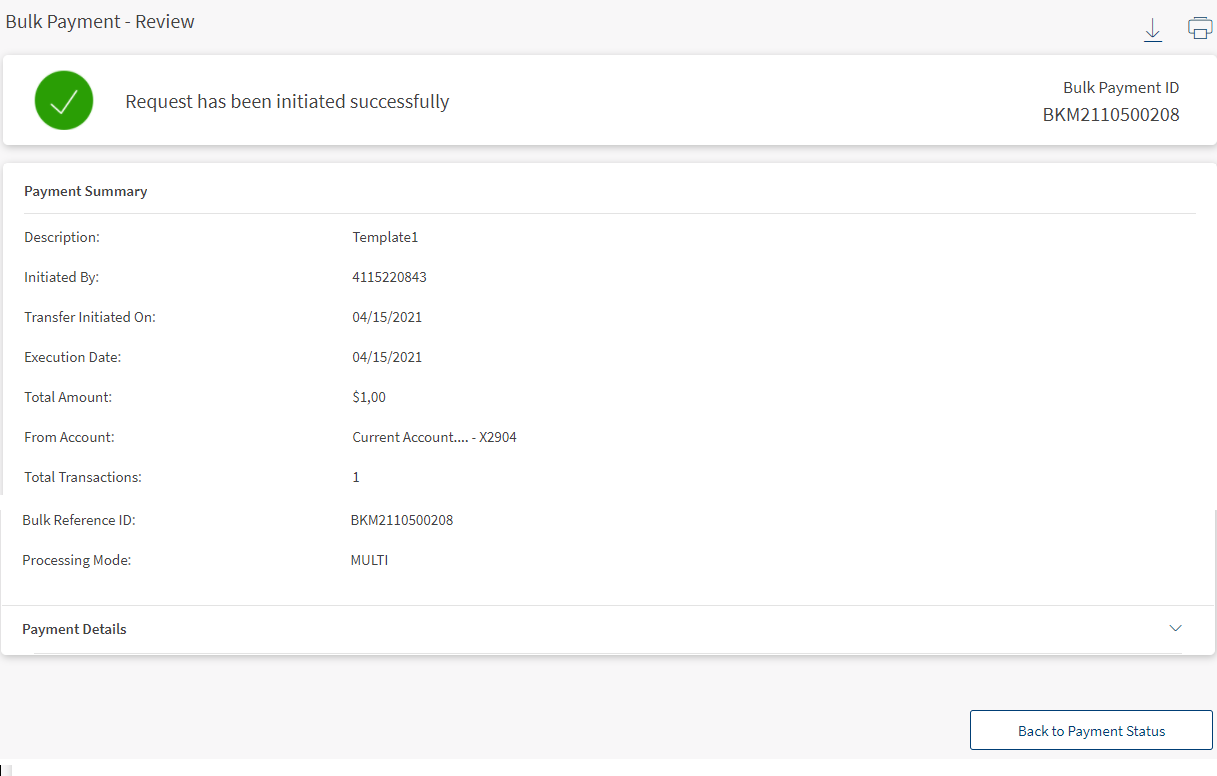
Task: Select the Template1 description value
Action: 385,237
